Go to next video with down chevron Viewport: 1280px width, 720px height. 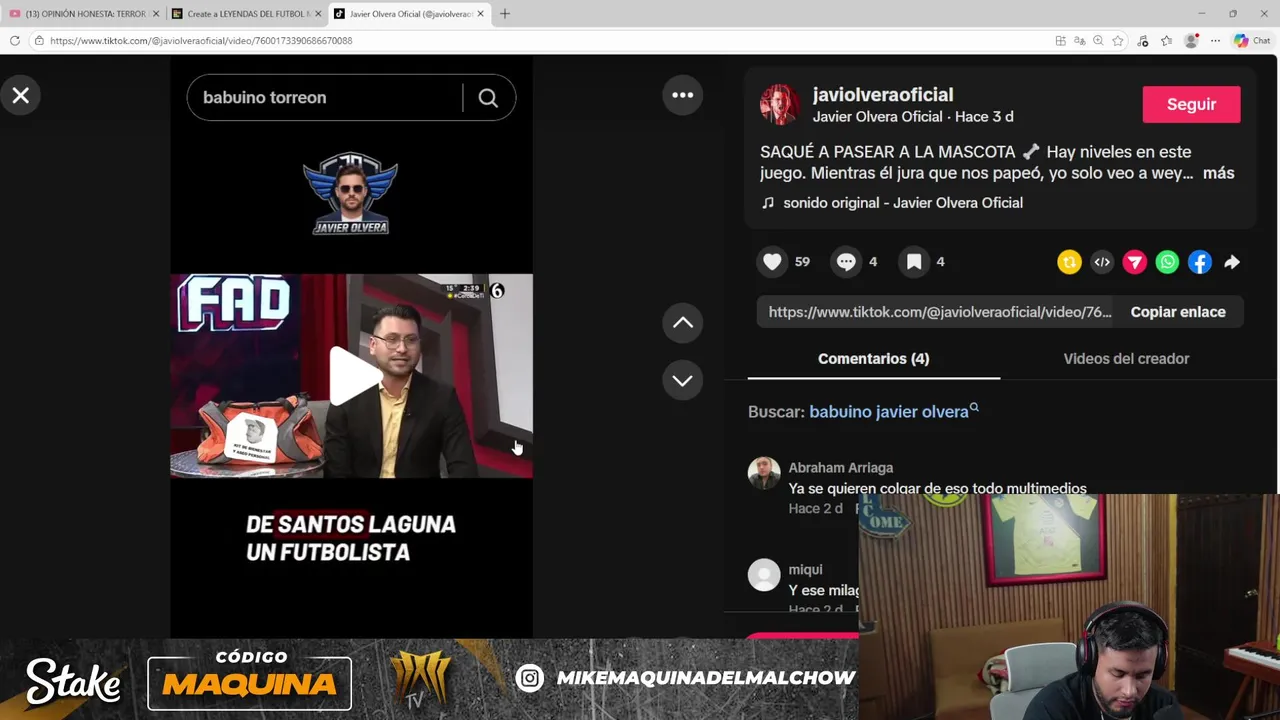pyautogui.click(x=683, y=380)
